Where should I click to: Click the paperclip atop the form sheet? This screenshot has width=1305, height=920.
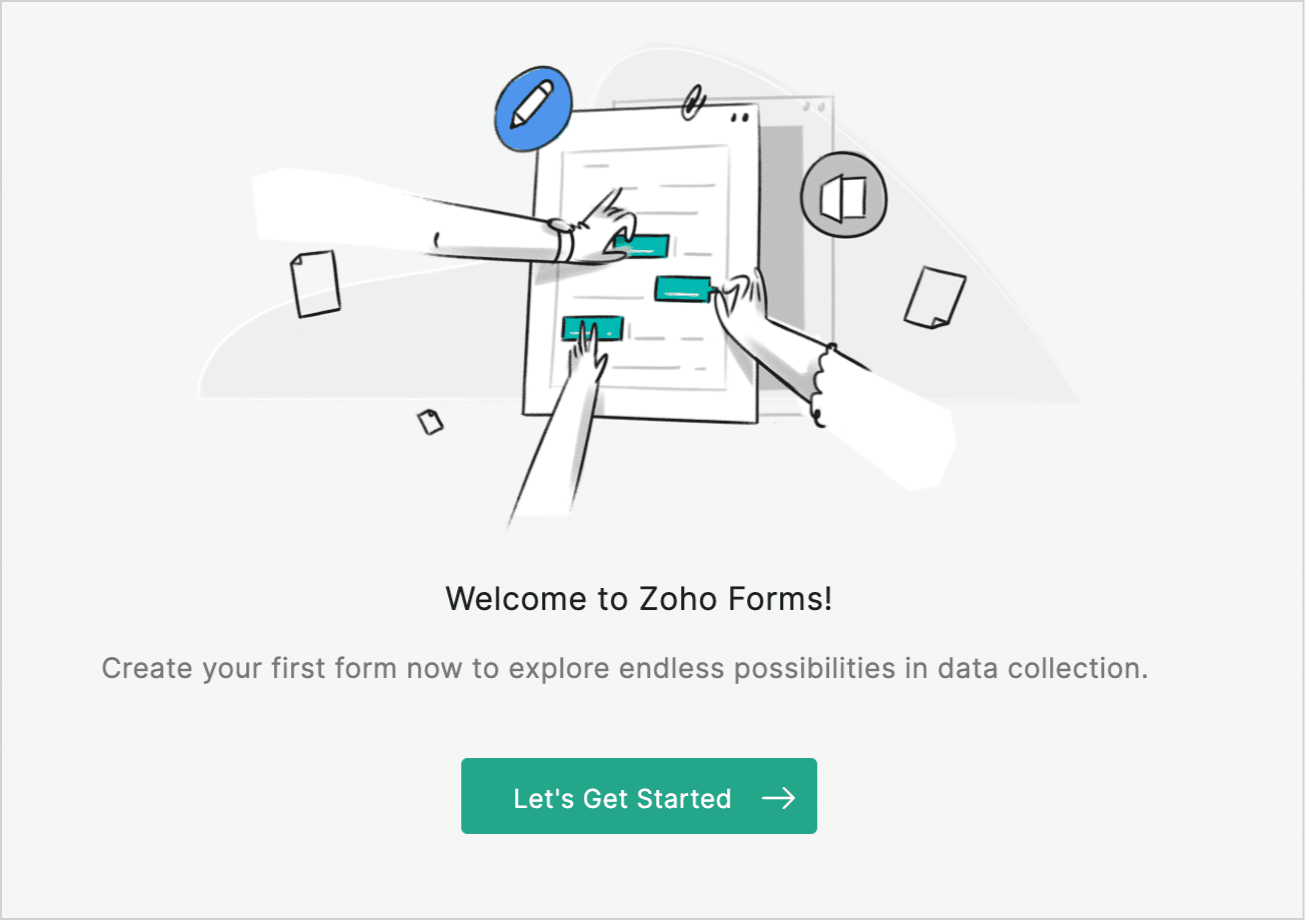[x=694, y=100]
